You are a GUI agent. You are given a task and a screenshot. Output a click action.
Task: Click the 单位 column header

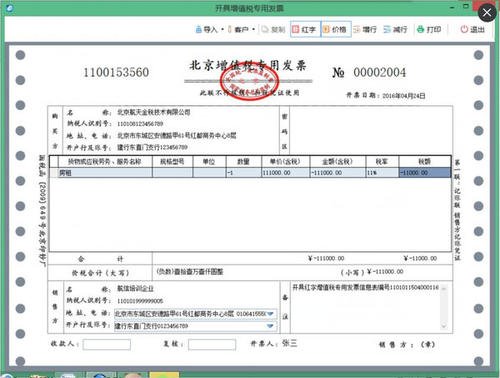tap(209, 162)
